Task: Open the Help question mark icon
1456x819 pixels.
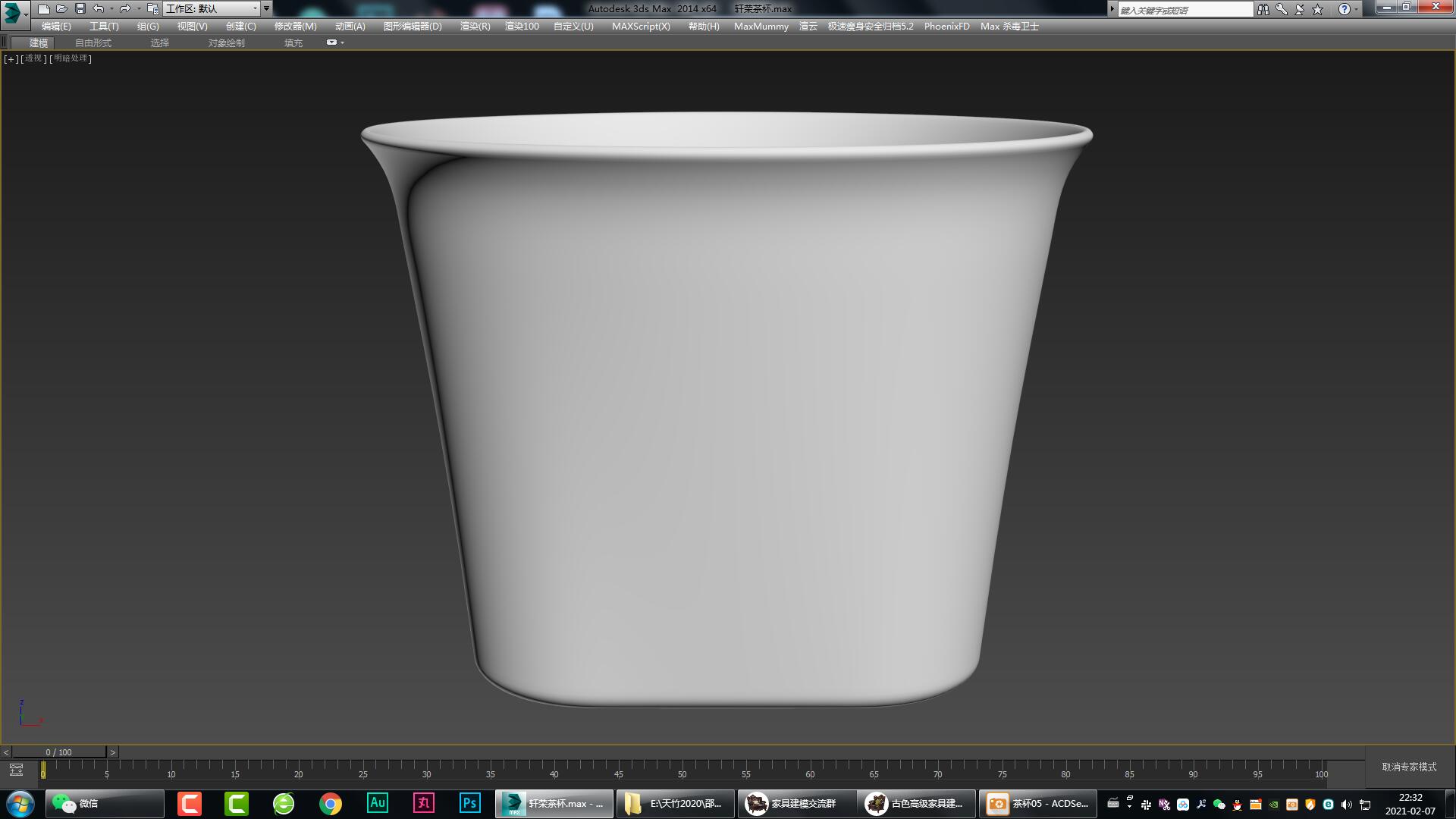Action: [1345, 9]
